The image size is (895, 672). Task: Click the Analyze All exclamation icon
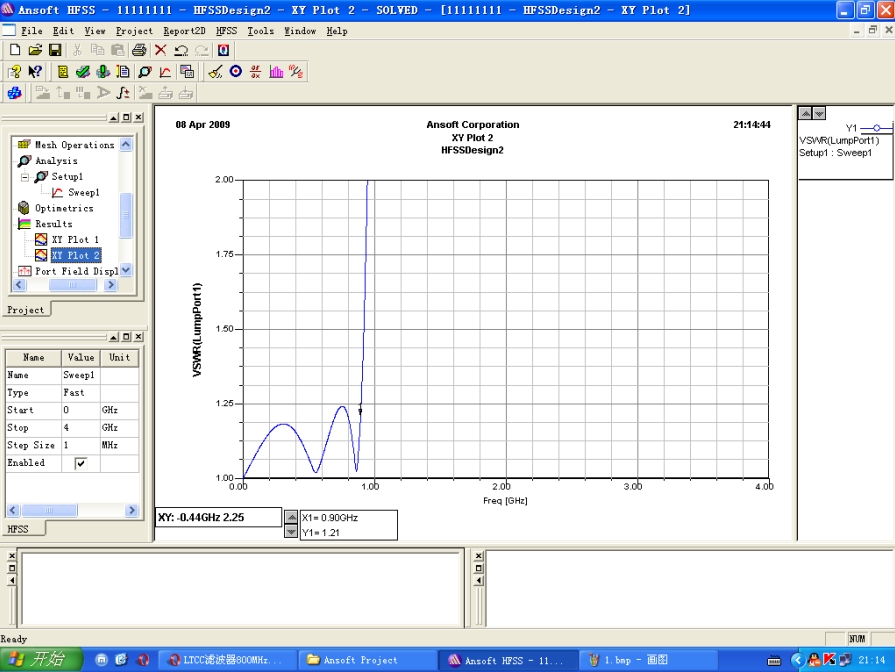tap(103, 72)
